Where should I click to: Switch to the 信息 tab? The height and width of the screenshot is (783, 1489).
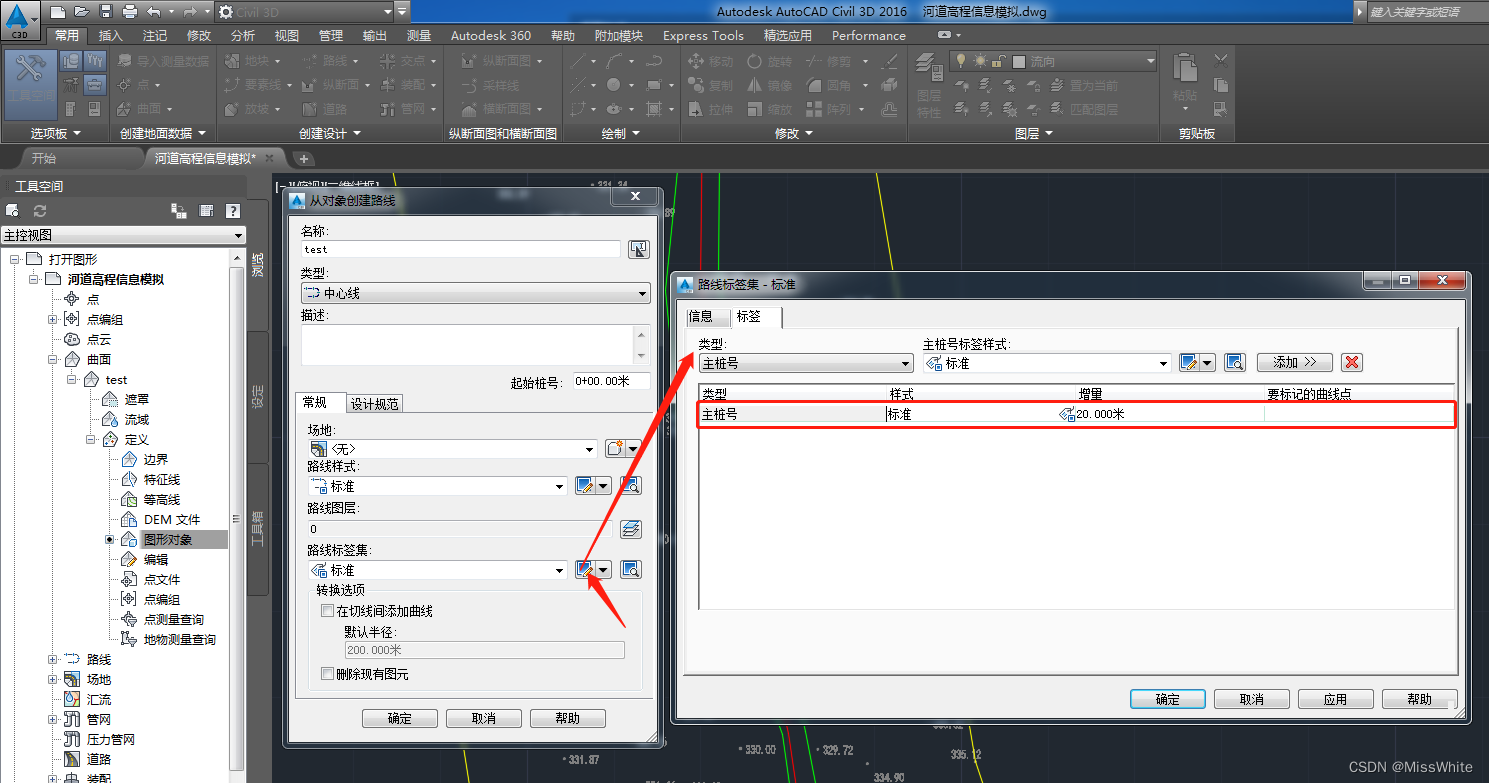point(707,316)
